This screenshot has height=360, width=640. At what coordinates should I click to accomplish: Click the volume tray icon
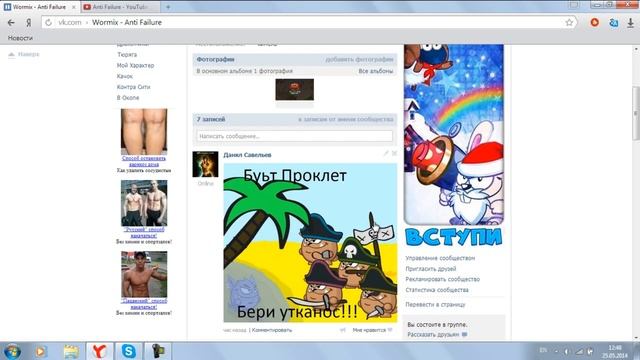pyautogui.click(x=567, y=351)
